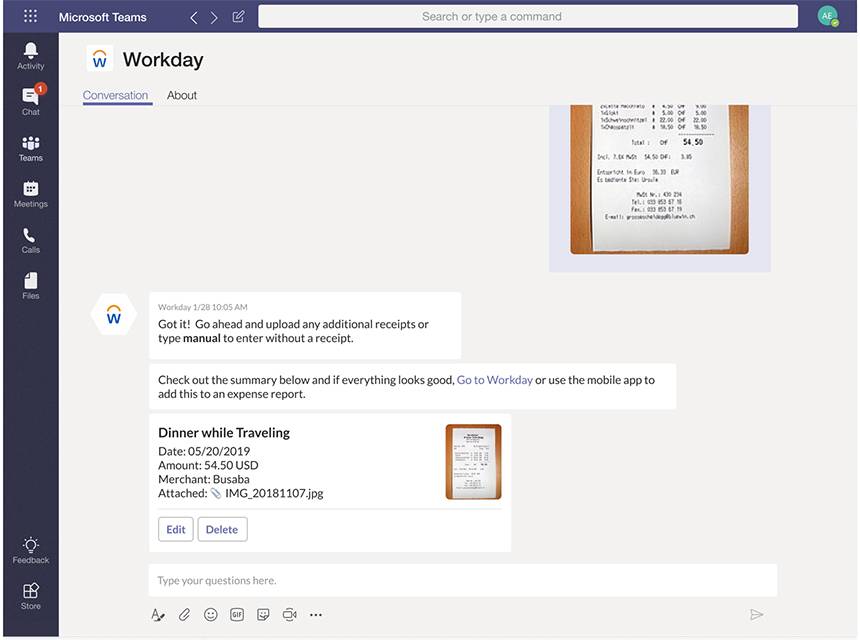Open Meetings in the sidebar
Image resolution: width=860 pixels, height=640 pixels.
click(x=31, y=194)
